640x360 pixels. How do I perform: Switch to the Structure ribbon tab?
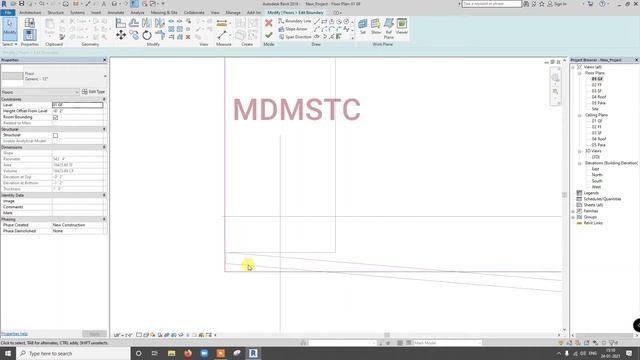[56, 13]
